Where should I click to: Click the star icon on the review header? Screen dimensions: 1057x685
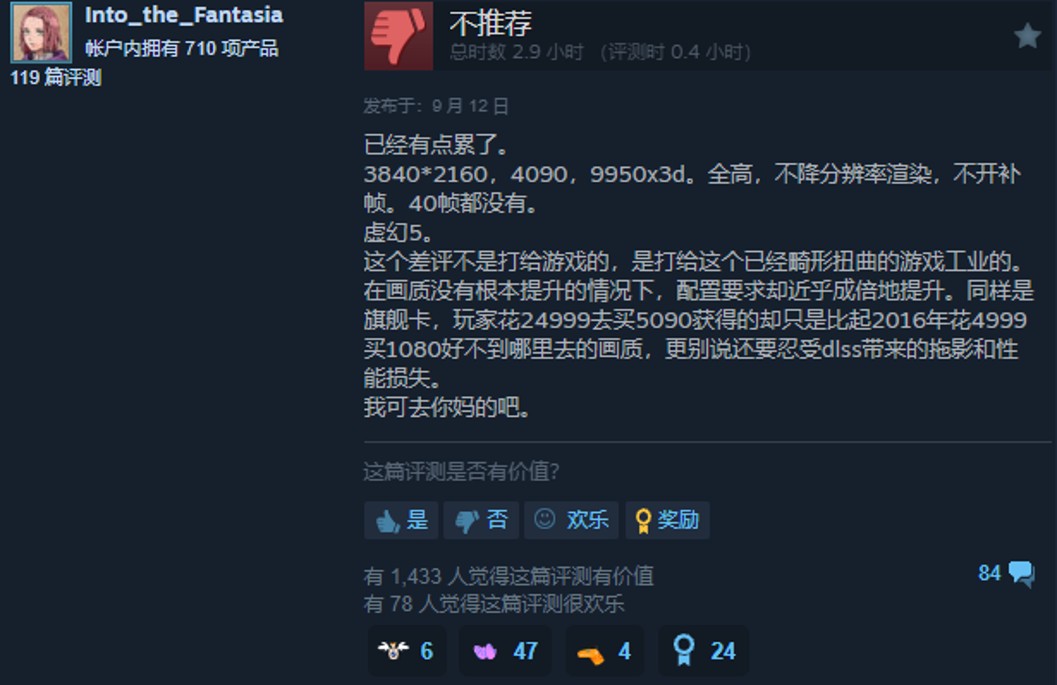[1027, 36]
